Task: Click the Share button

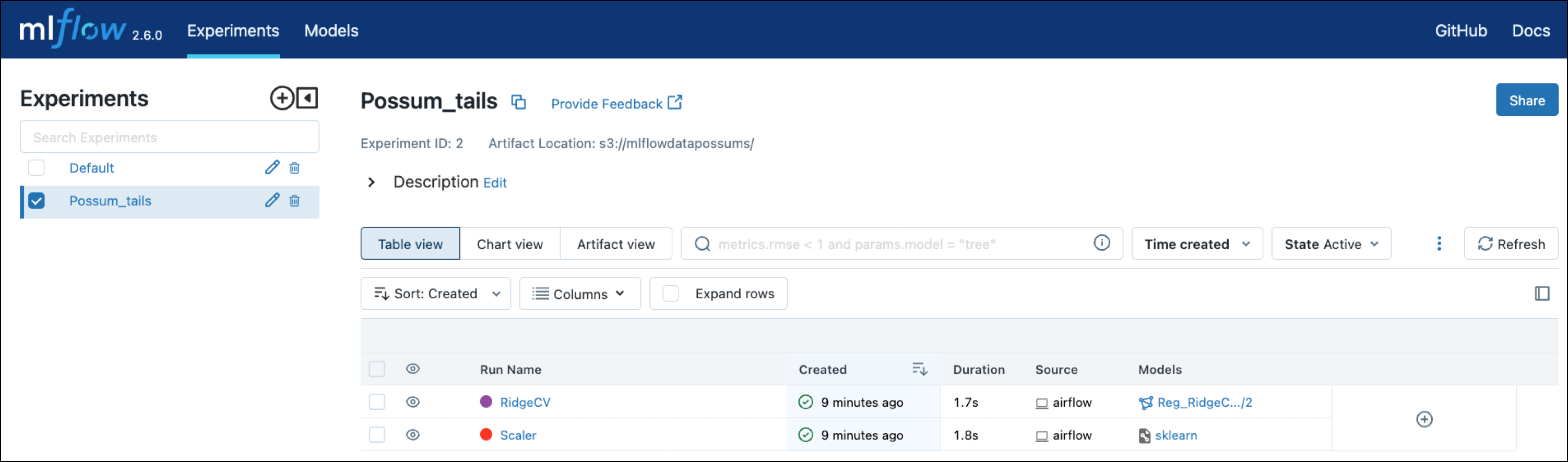Action: pyautogui.click(x=1526, y=100)
